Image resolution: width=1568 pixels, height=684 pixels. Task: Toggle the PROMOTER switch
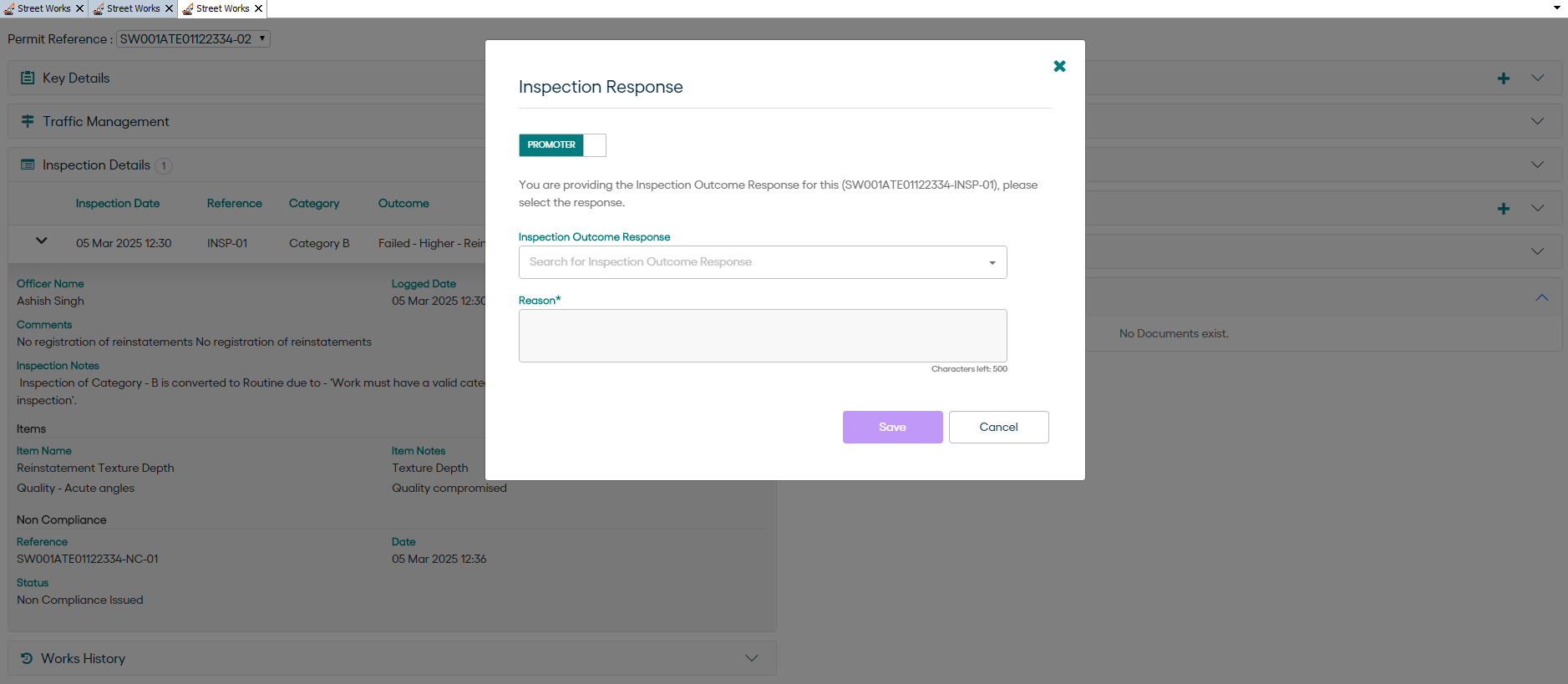coord(562,145)
